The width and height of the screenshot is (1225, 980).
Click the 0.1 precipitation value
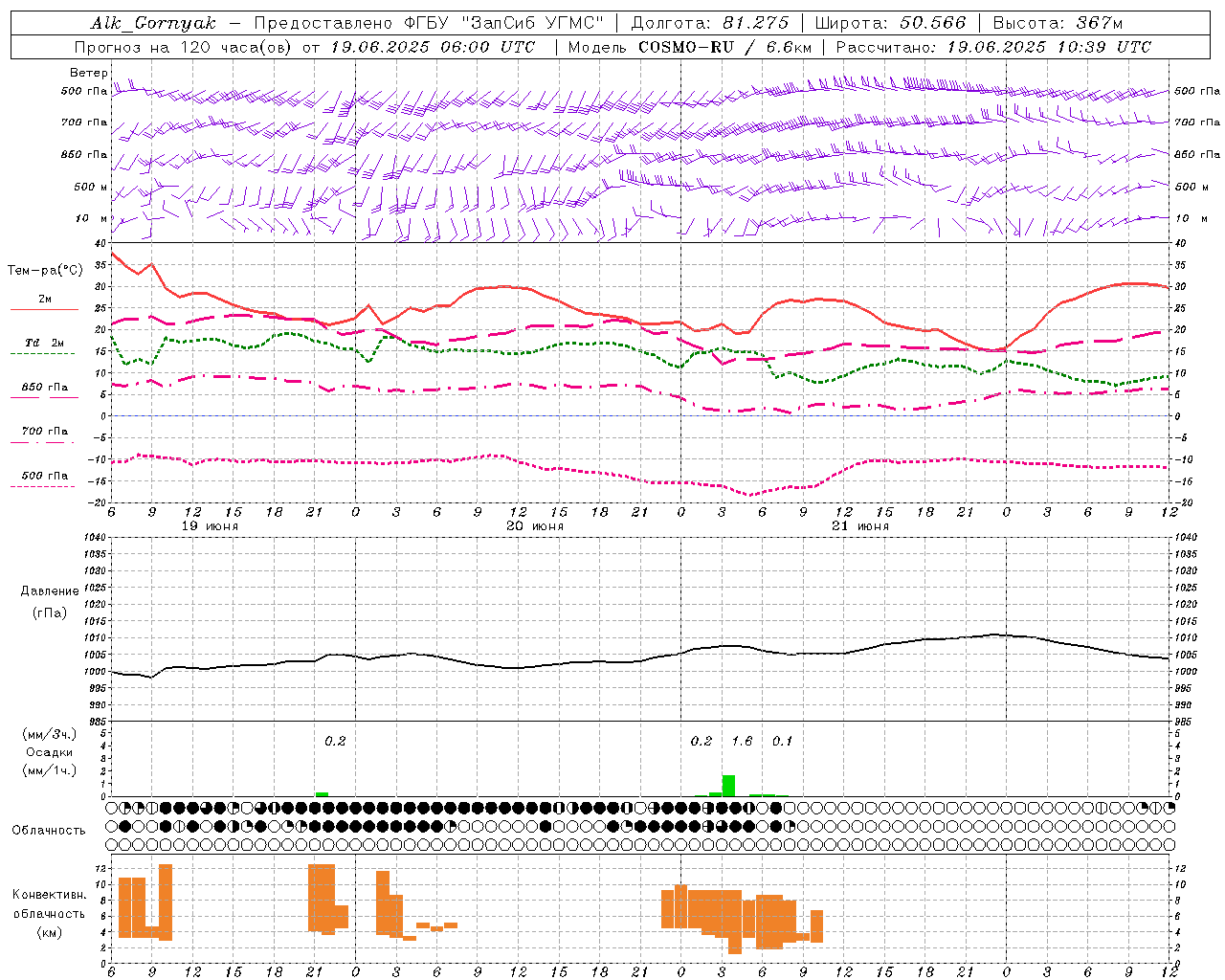782,741
